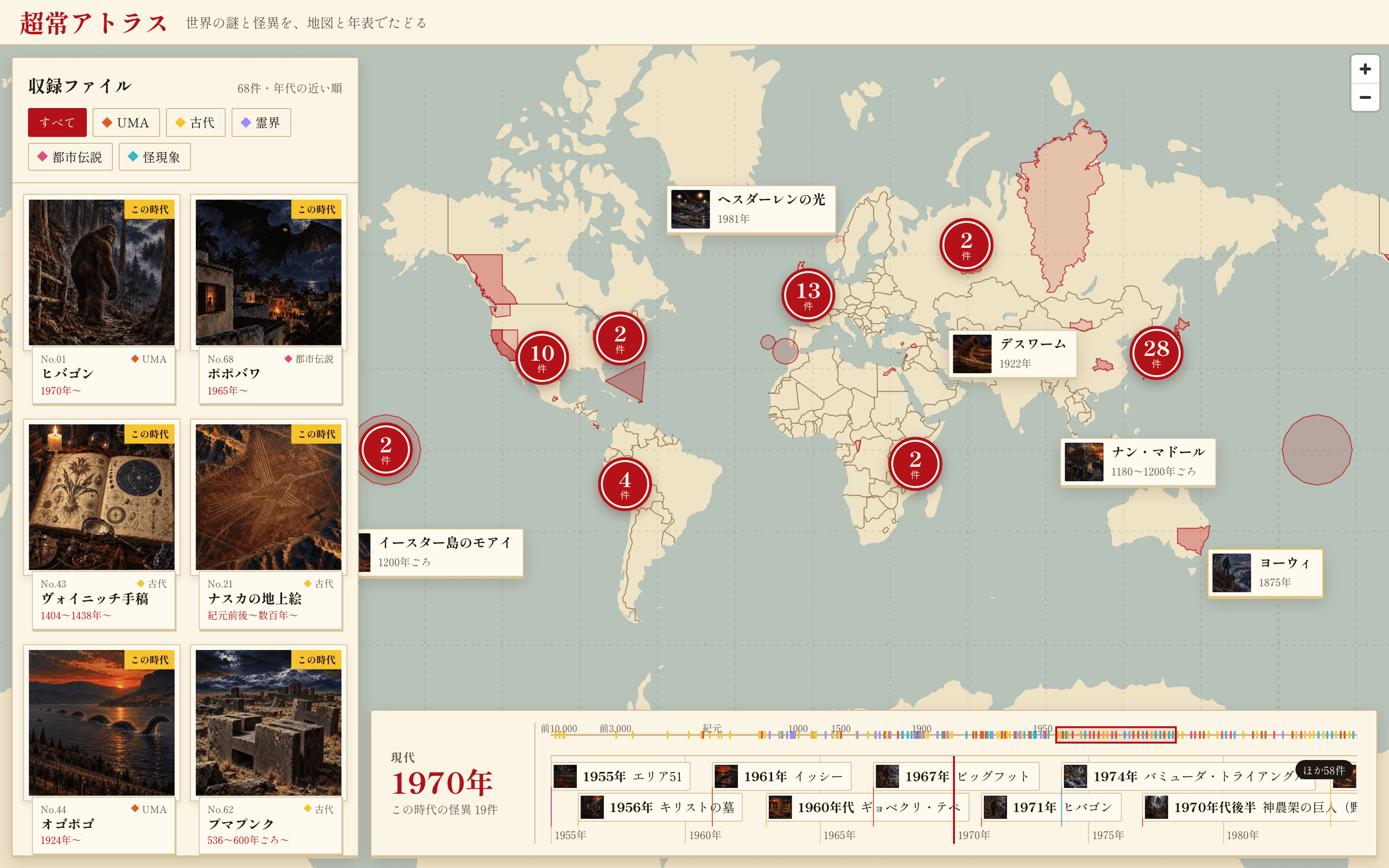Open the ポポバワ file card
The image size is (1389, 868).
tap(269, 299)
